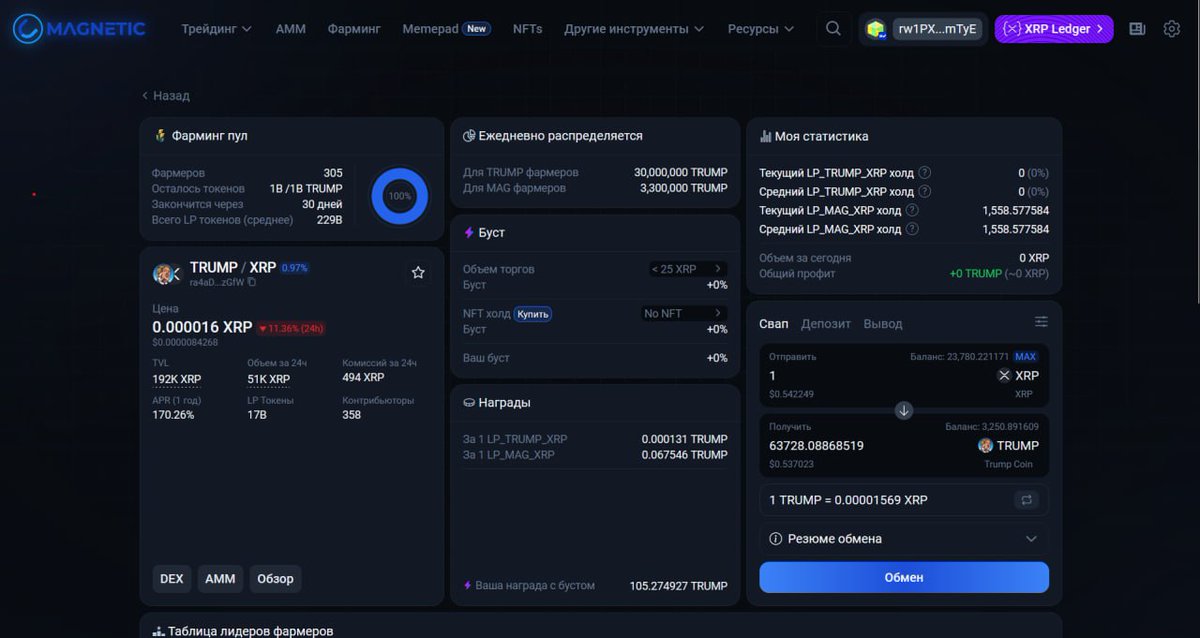Image resolution: width=1200 pixels, height=638 pixels.
Task: Click the DEX button
Action: coord(172,579)
